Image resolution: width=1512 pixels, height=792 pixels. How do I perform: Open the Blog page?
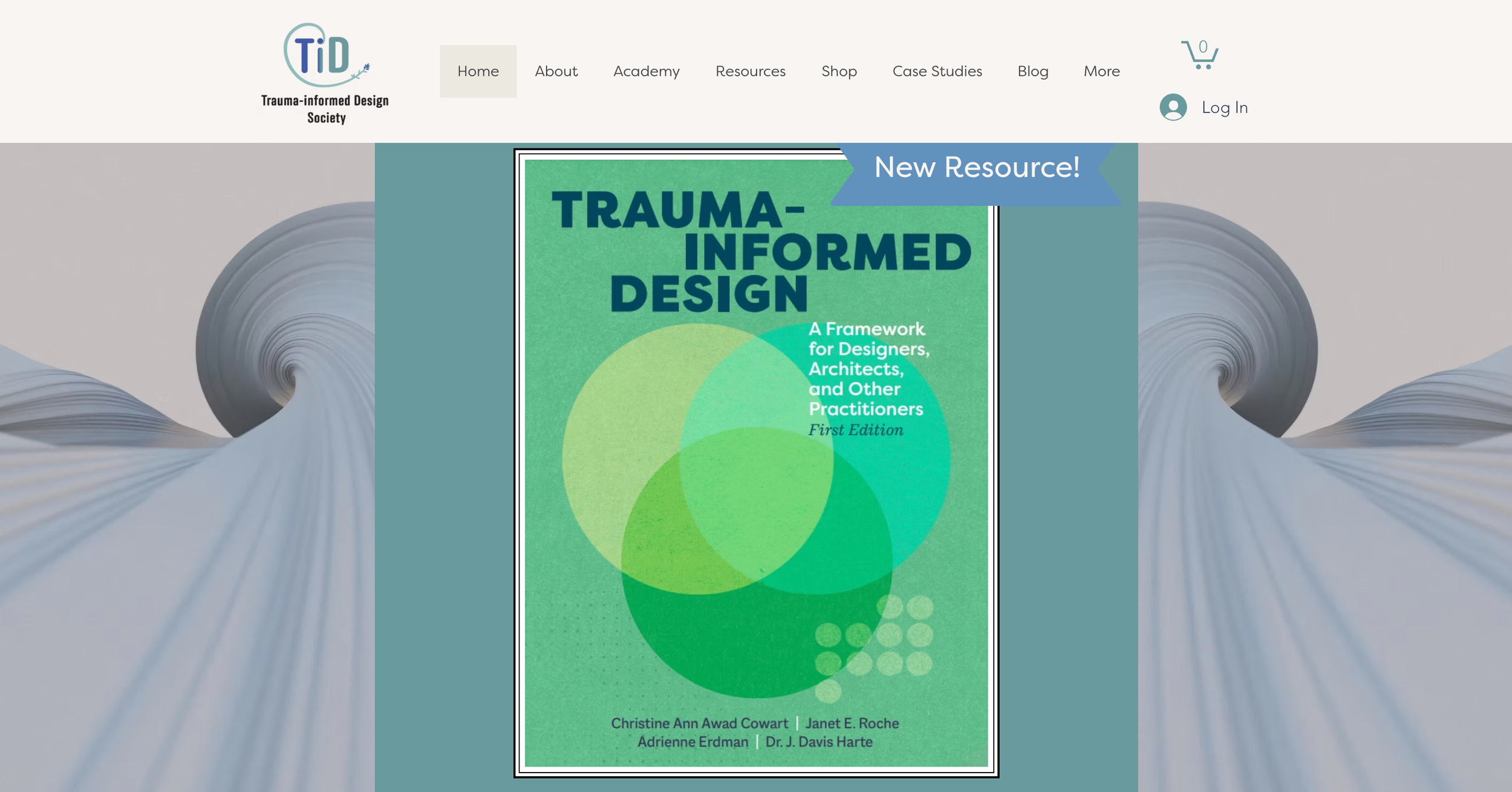pos(1032,71)
